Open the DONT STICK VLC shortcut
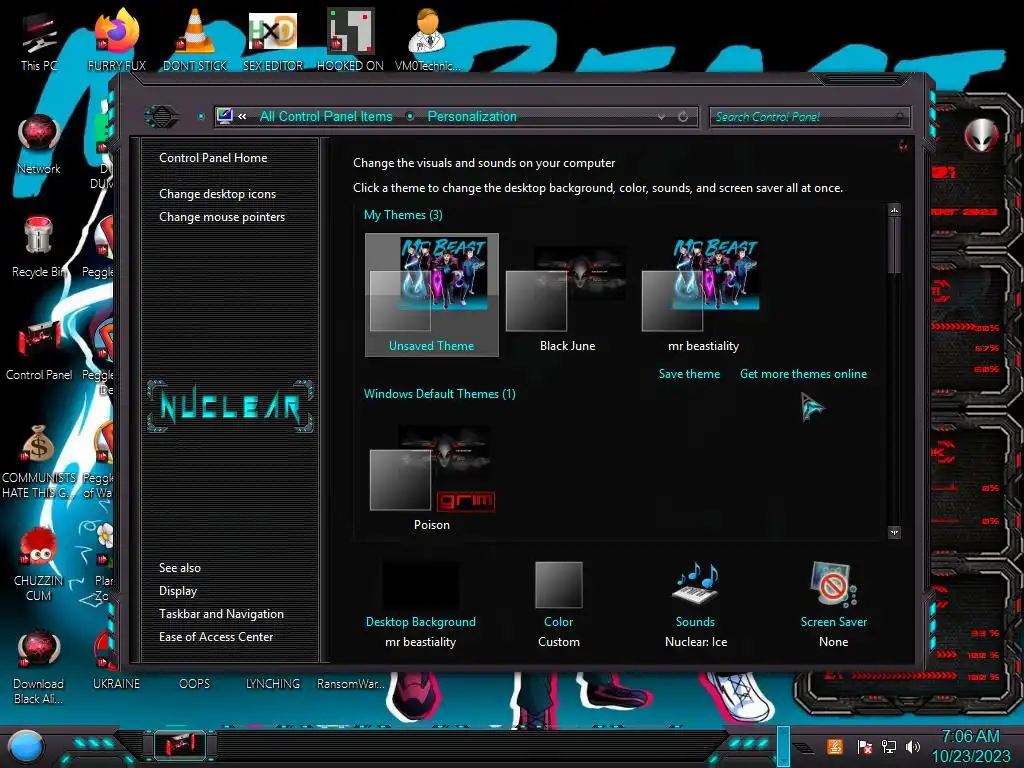The width and height of the screenshot is (1024, 768). [x=195, y=40]
